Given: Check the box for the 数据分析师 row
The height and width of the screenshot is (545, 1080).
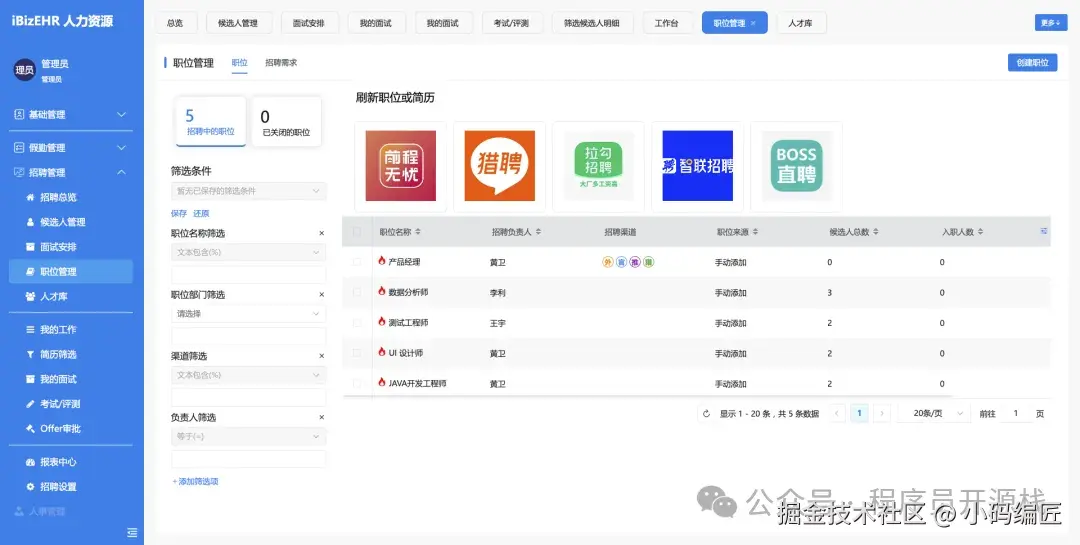Looking at the screenshot, I should (357, 292).
